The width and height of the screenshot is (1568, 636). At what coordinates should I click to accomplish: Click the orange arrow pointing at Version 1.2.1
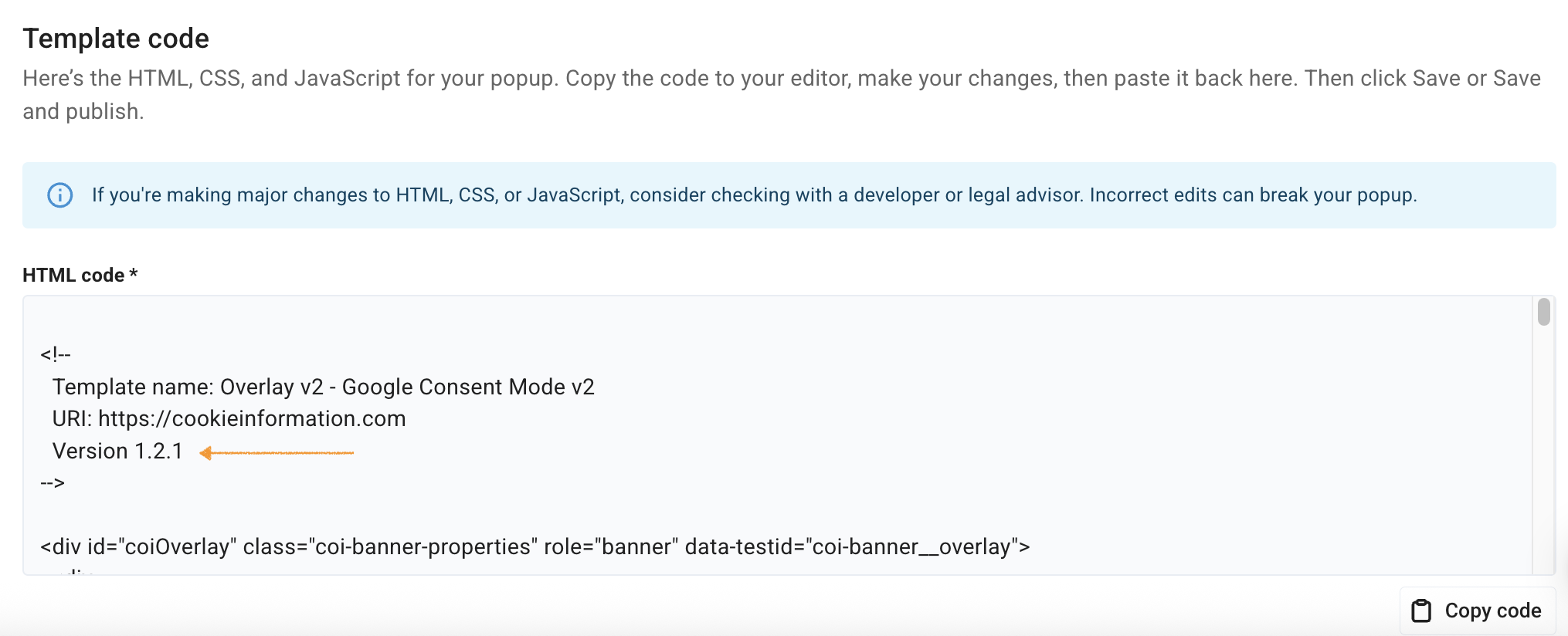[x=276, y=452]
